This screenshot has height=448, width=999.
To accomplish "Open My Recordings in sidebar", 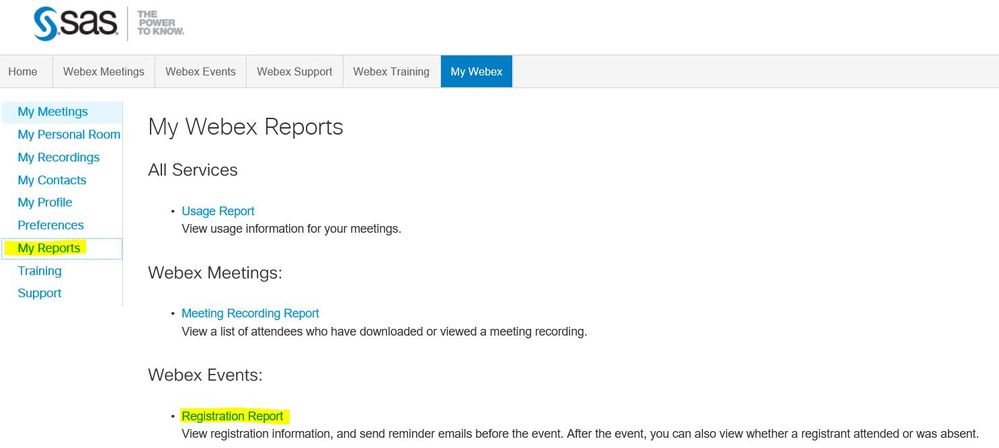I will tap(59, 157).
